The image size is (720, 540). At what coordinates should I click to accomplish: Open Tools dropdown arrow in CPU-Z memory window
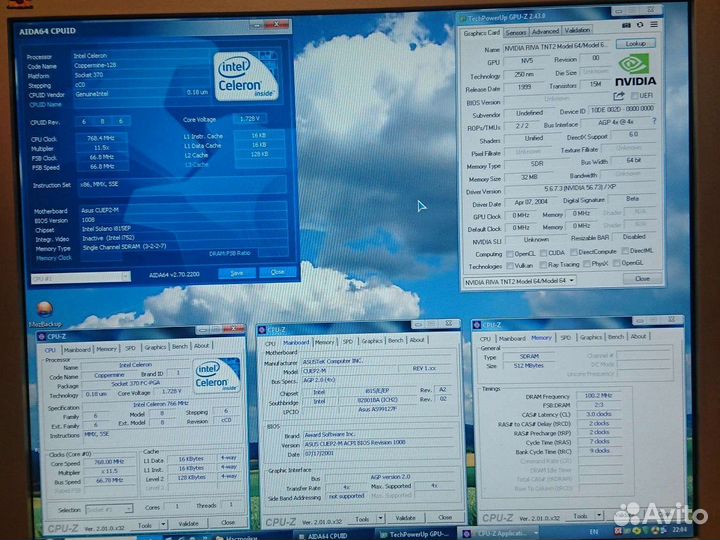point(599,515)
